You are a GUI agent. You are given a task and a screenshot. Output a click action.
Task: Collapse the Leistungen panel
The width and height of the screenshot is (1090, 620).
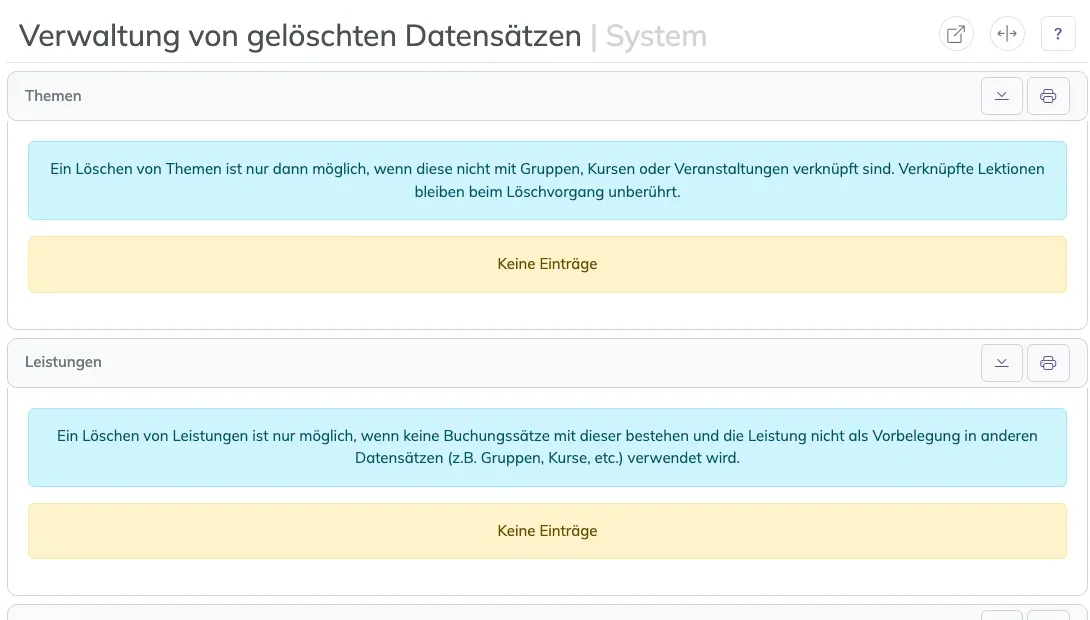[1002, 363]
